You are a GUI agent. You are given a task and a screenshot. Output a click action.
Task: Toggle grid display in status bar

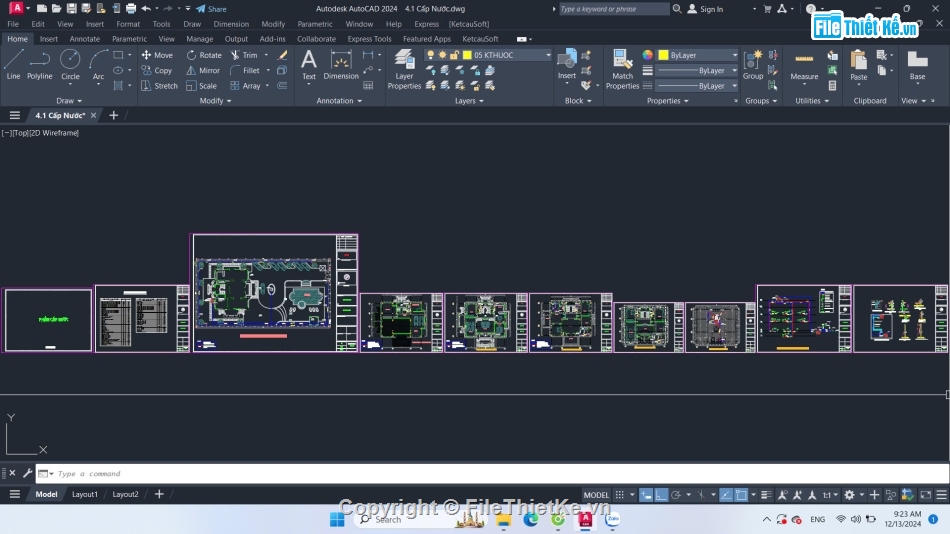click(x=619, y=495)
